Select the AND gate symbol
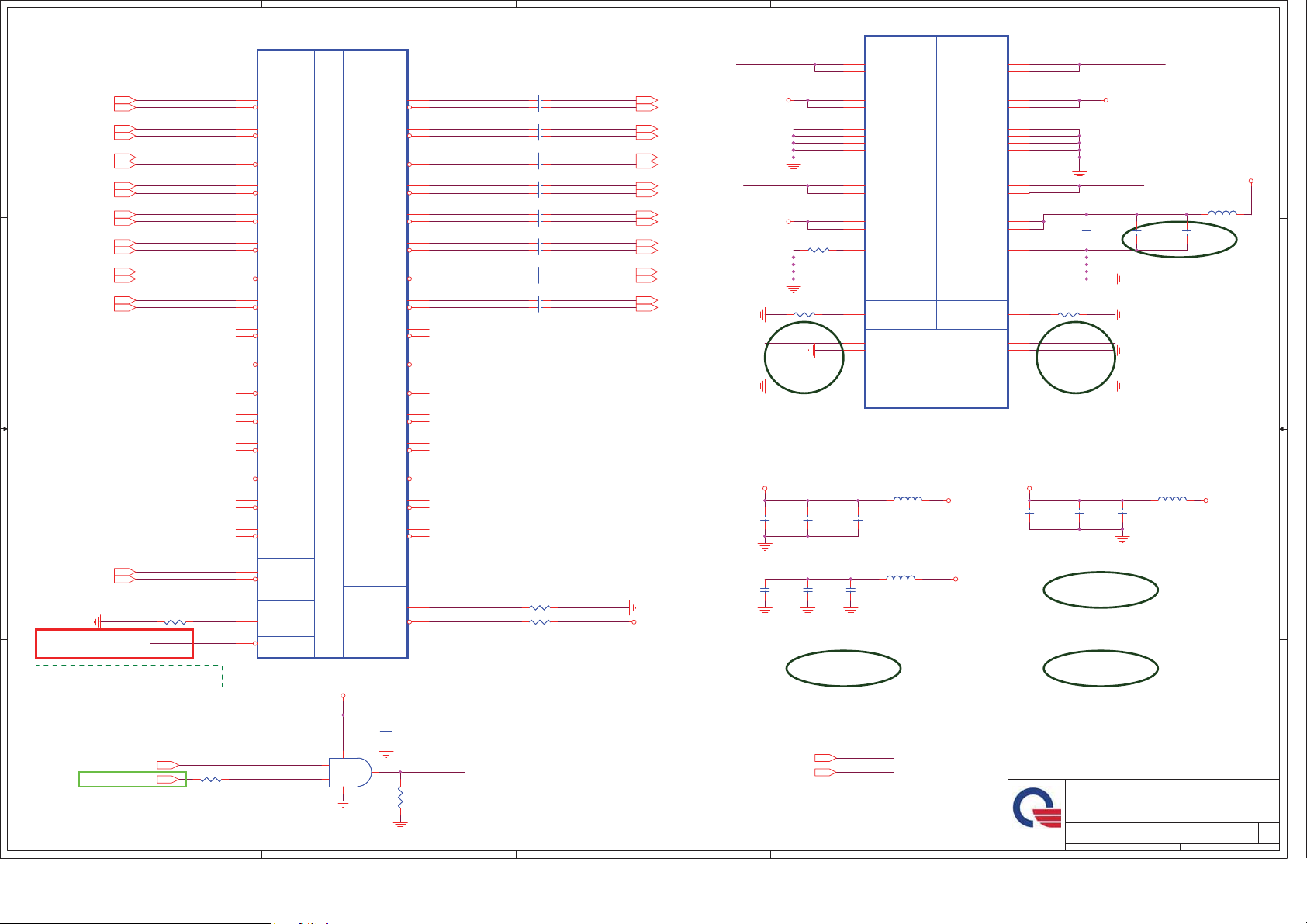The width and height of the screenshot is (1307, 924). pos(350,773)
